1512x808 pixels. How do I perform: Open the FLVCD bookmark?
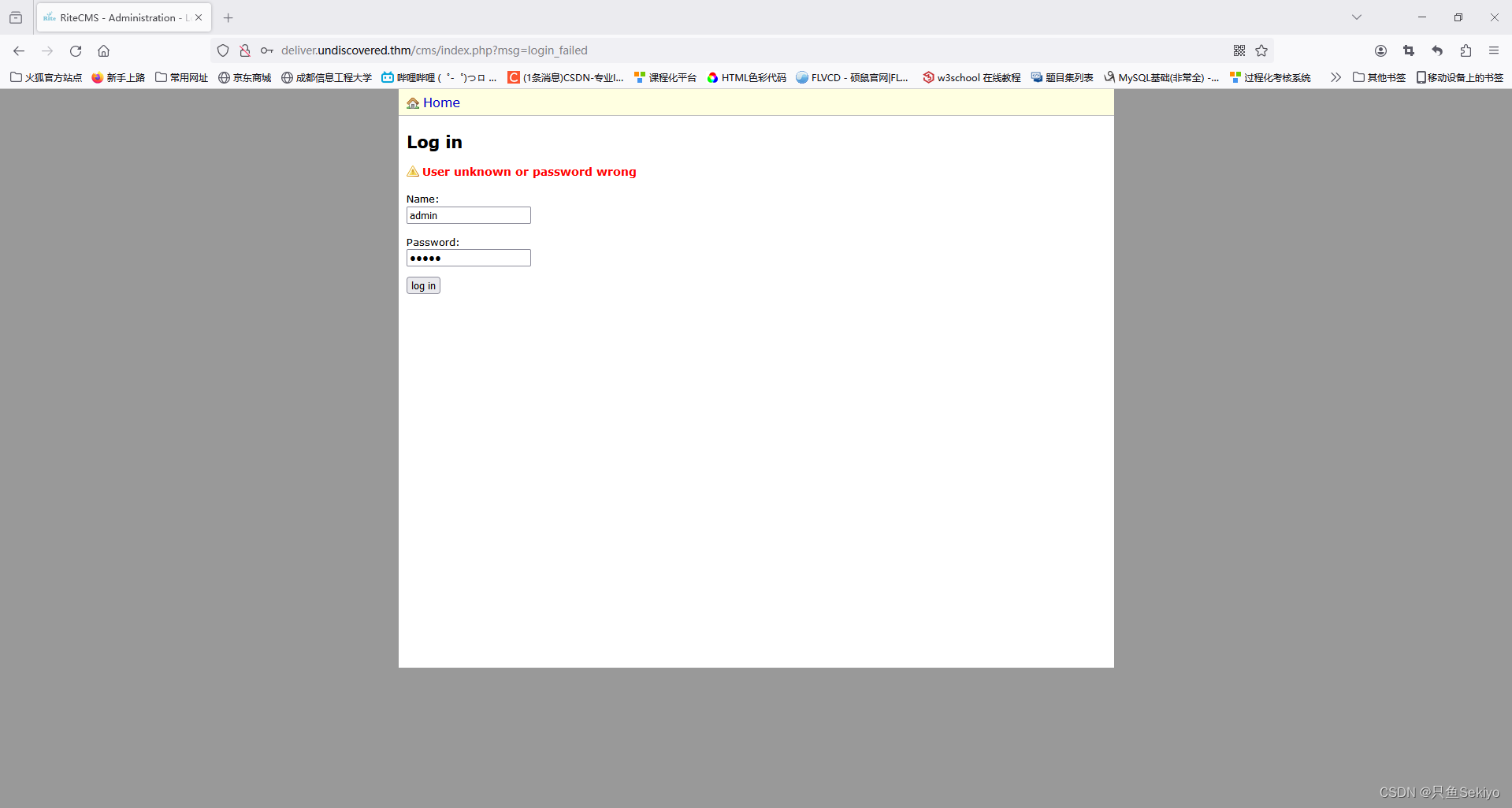point(853,77)
